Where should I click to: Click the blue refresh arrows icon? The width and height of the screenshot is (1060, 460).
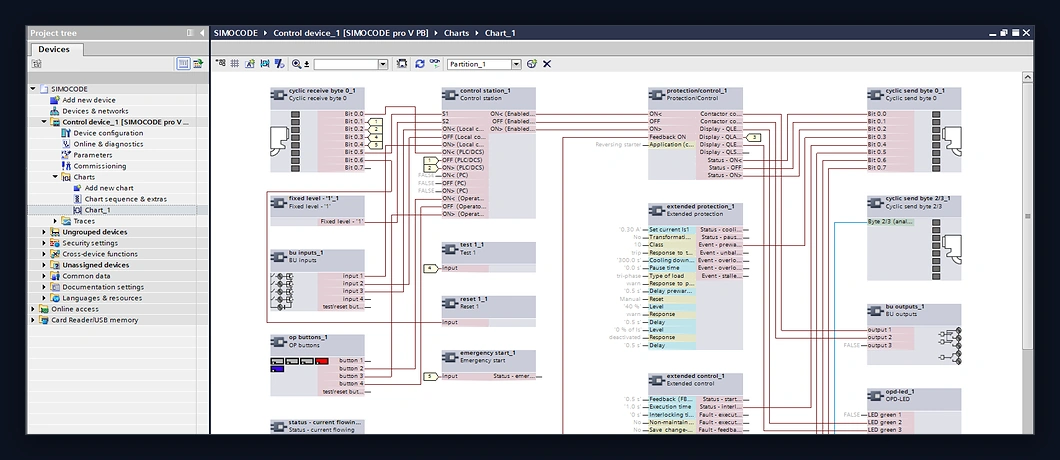coord(420,64)
